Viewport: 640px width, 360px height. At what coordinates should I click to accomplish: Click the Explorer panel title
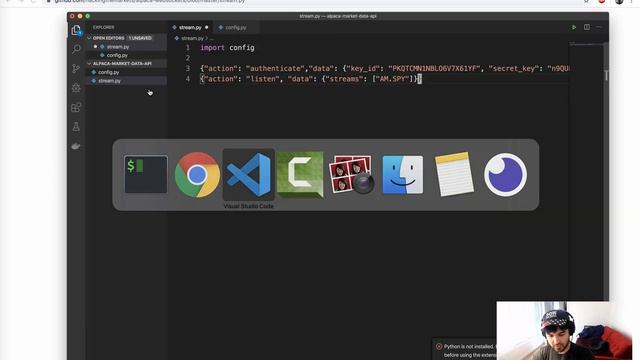pyautogui.click(x=103, y=27)
